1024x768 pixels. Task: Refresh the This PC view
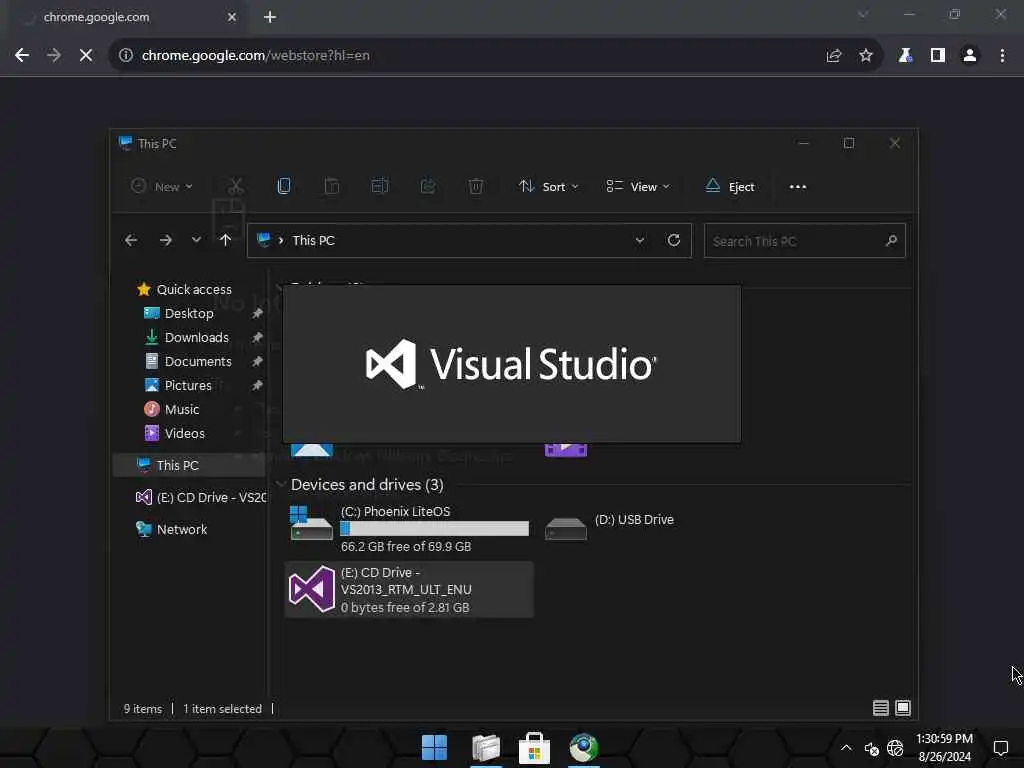[x=674, y=240]
